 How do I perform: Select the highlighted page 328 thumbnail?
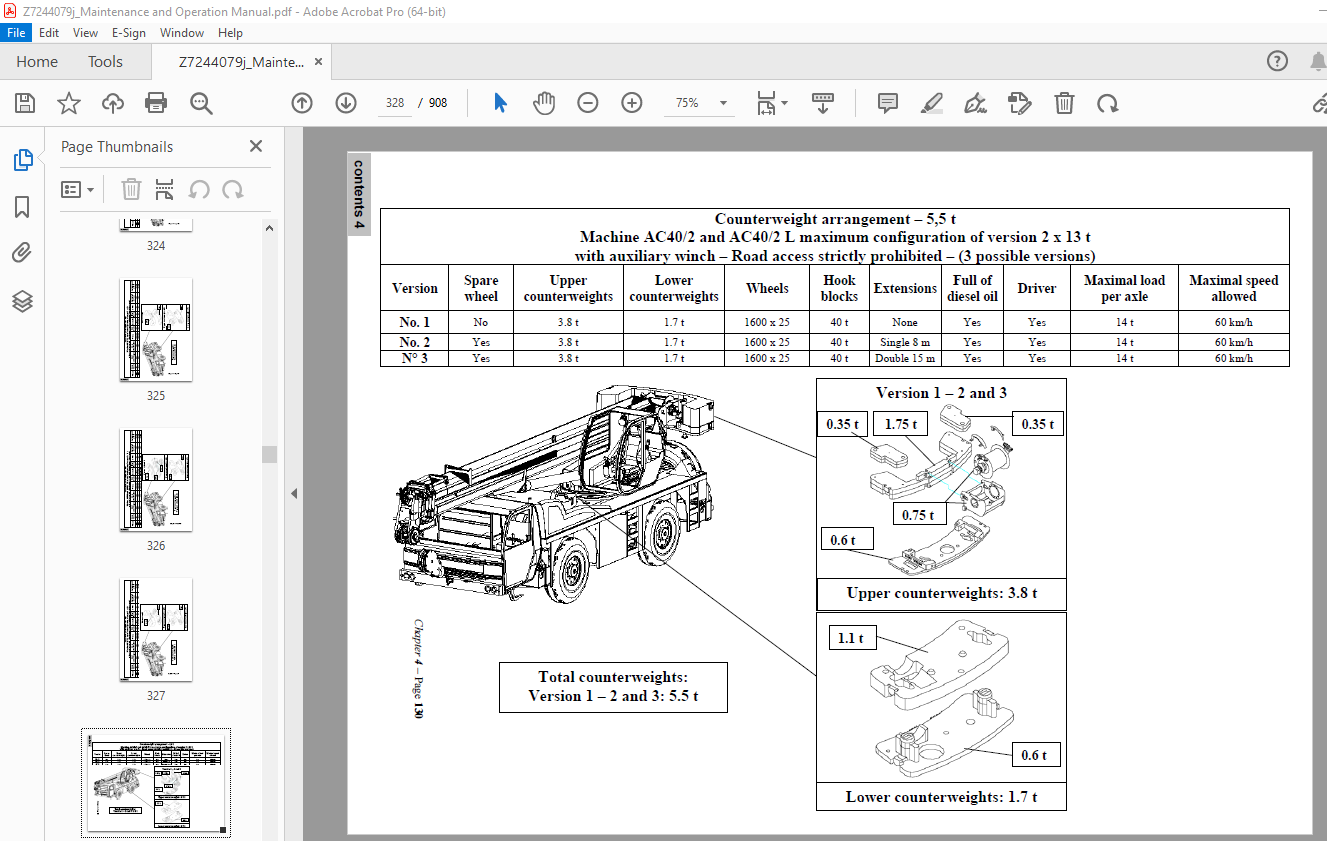click(x=156, y=783)
